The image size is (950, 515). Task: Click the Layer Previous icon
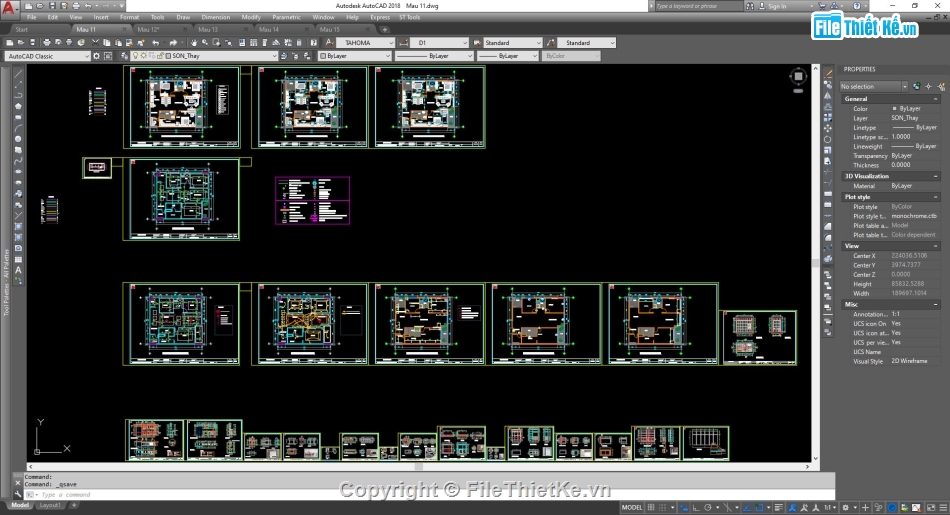click(296, 56)
